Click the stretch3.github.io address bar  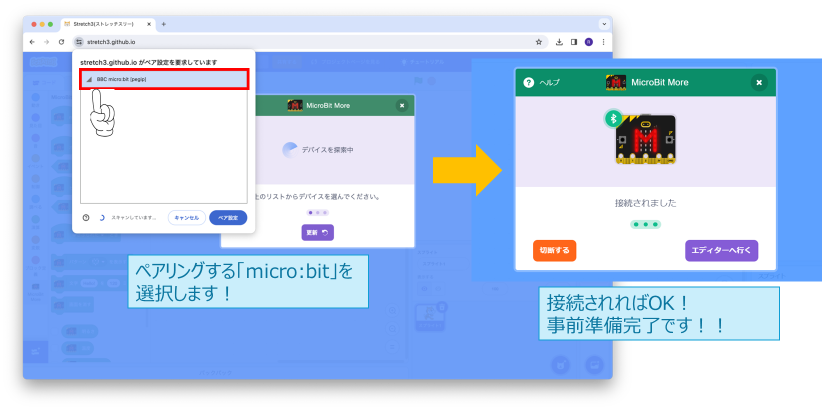tap(309, 42)
